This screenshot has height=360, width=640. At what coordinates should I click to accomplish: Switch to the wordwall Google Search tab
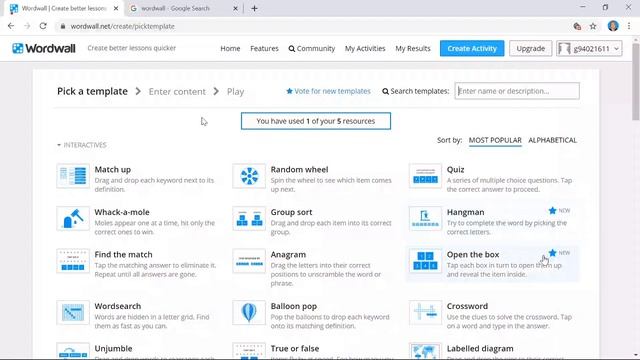[176, 8]
